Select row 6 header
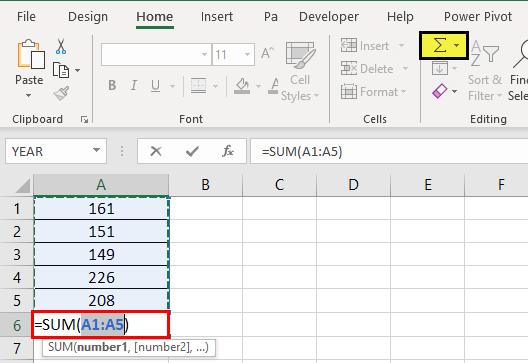 [x=17, y=325]
